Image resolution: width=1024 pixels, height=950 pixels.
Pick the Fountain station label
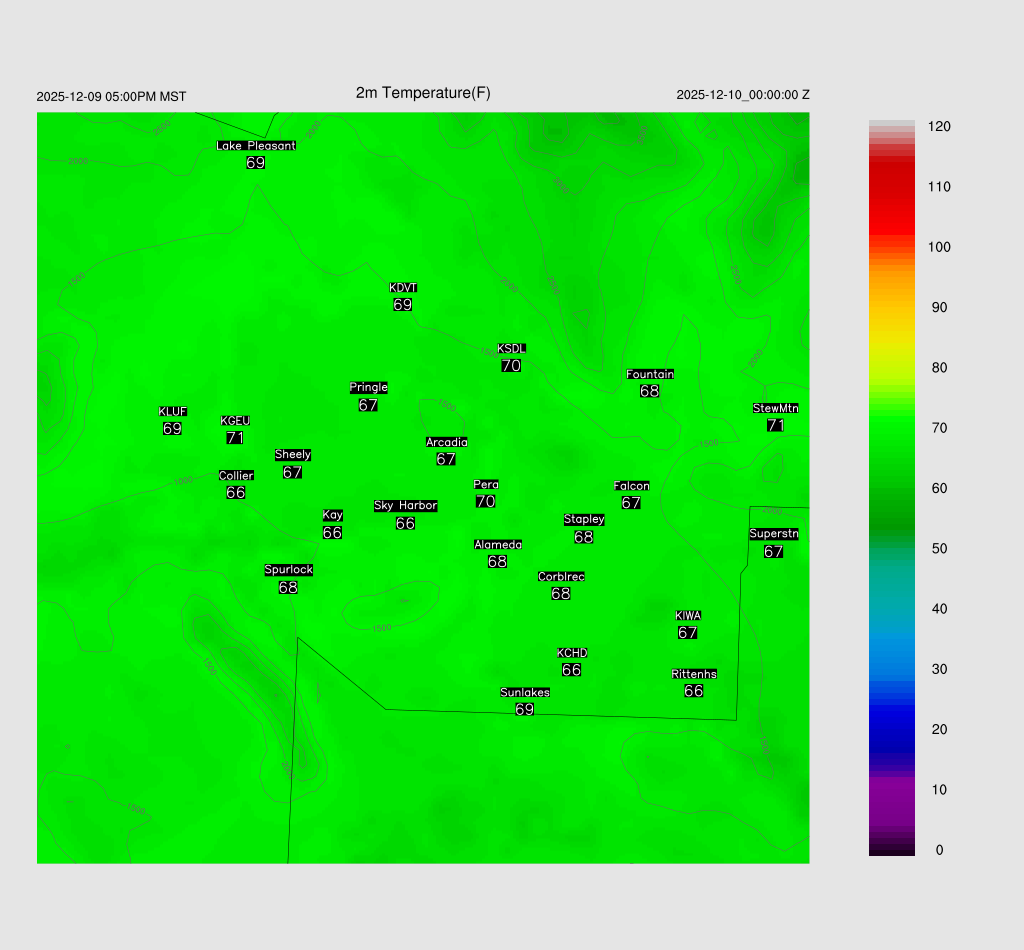tap(649, 374)
